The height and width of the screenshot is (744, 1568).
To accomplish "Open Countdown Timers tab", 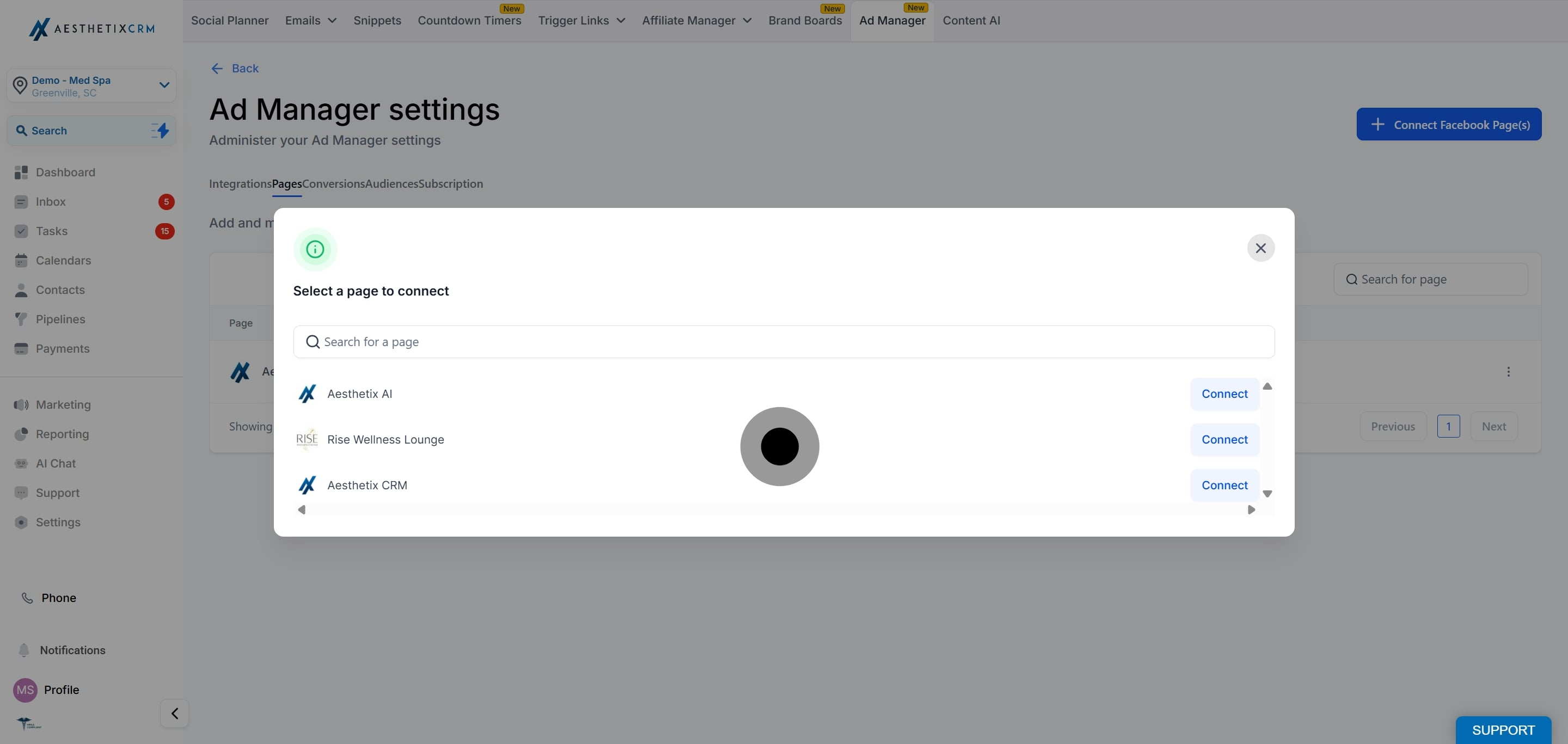I will pos(469,21).
